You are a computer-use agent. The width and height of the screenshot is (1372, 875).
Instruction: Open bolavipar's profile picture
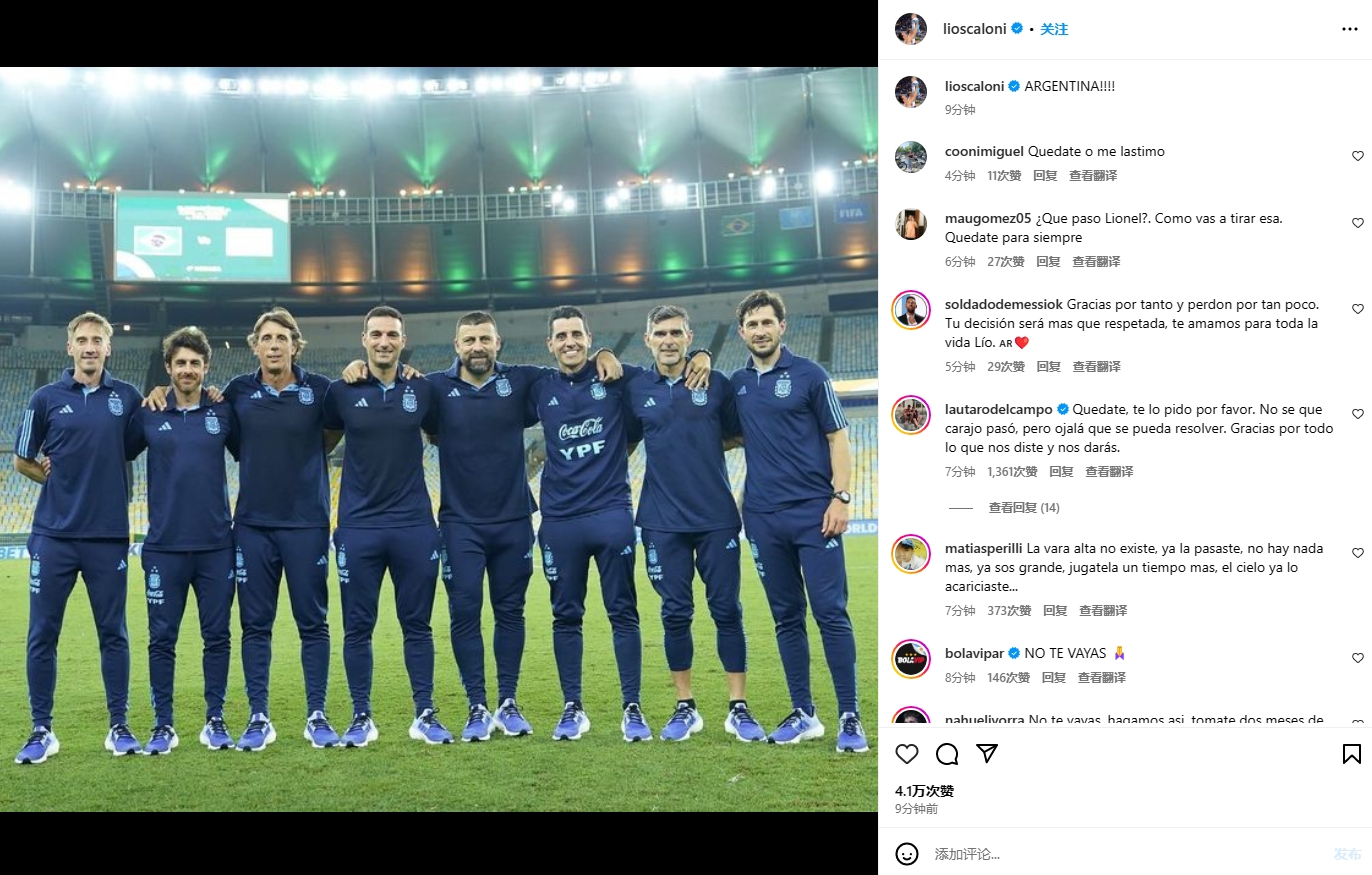point(911,658)
